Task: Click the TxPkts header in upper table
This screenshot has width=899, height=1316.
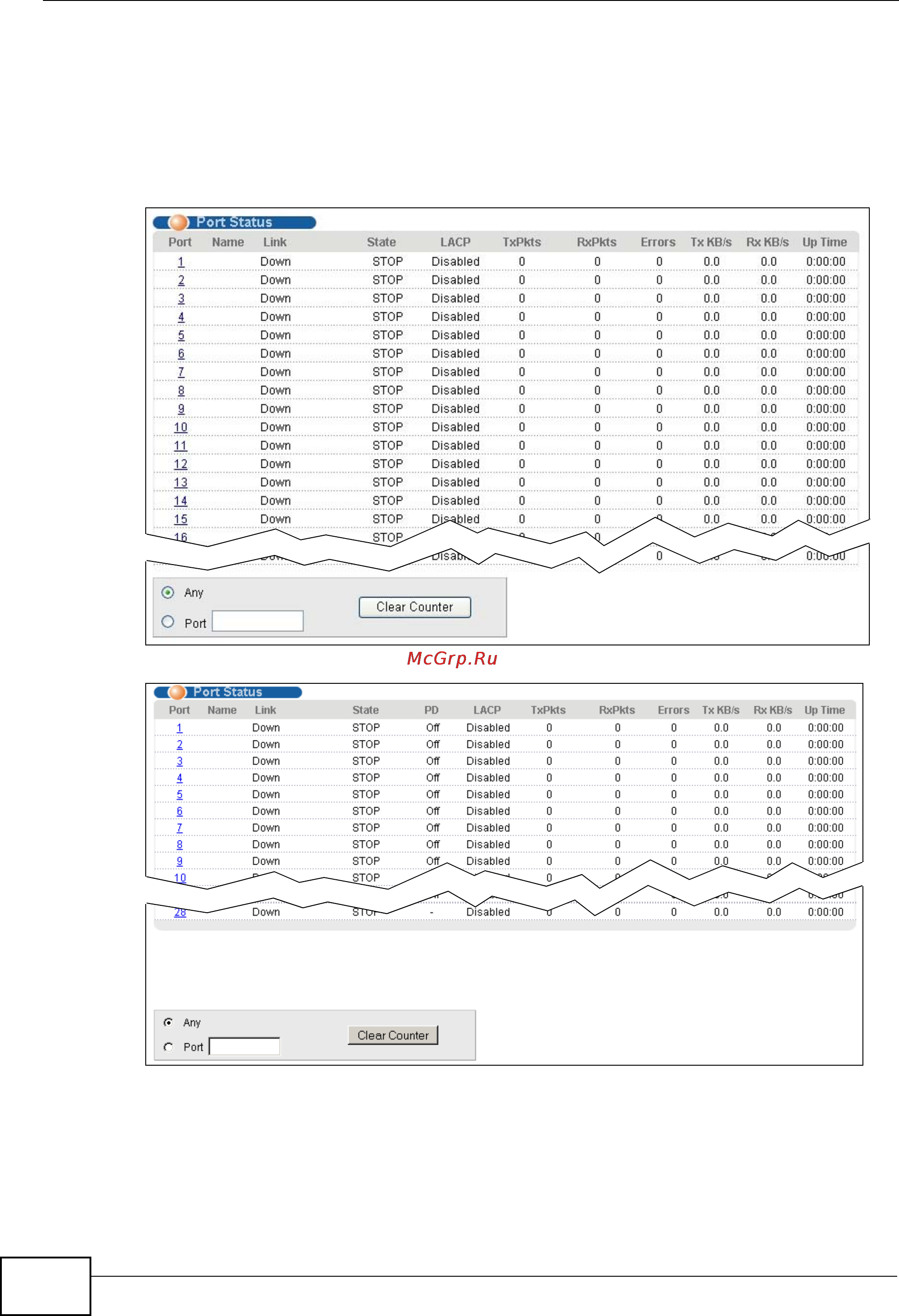Action: (521, 243)
